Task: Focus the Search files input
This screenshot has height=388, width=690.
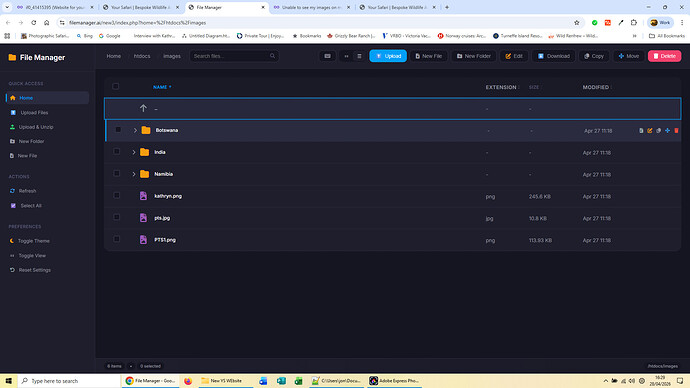Action: [234, 56]
